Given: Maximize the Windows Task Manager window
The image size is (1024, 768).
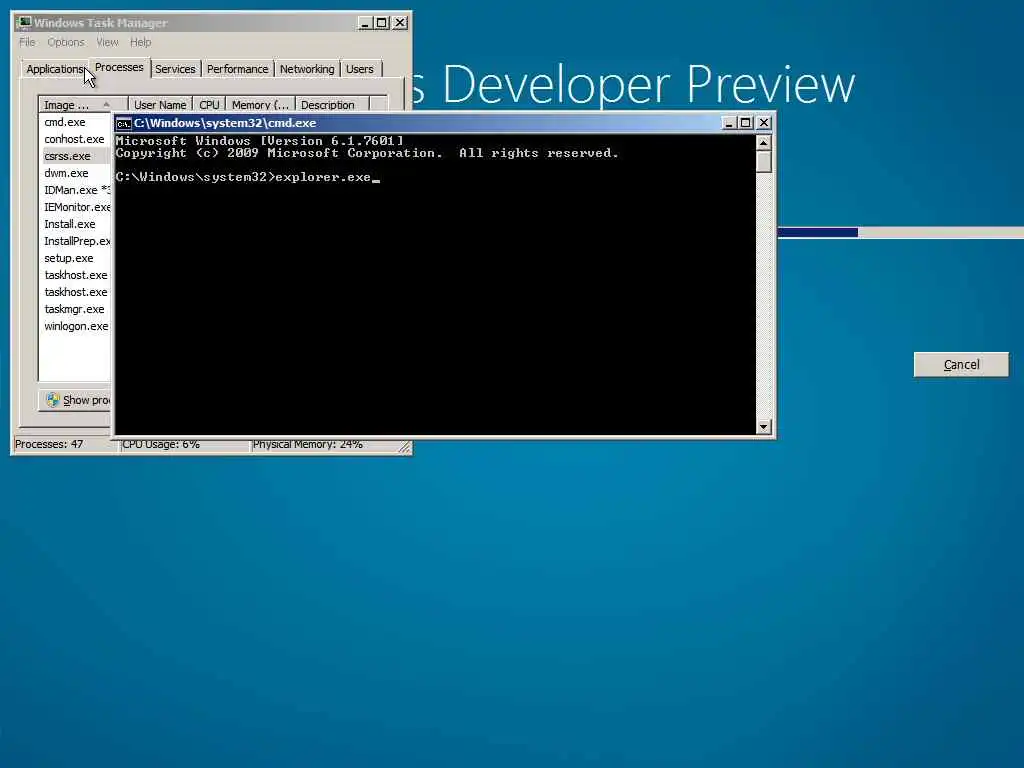Looking at the screenshot, I should pos(381,23).
